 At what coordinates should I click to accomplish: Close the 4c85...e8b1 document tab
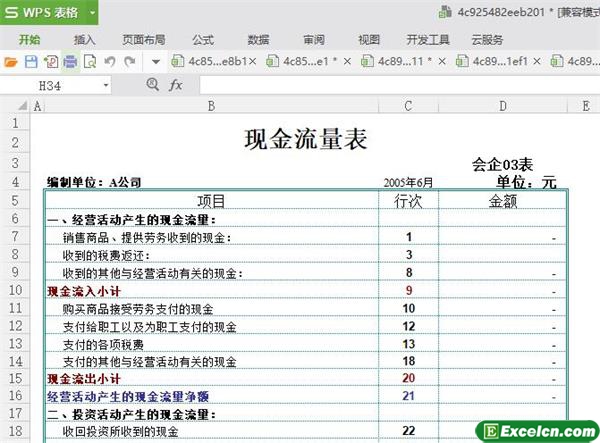[253, 62]
